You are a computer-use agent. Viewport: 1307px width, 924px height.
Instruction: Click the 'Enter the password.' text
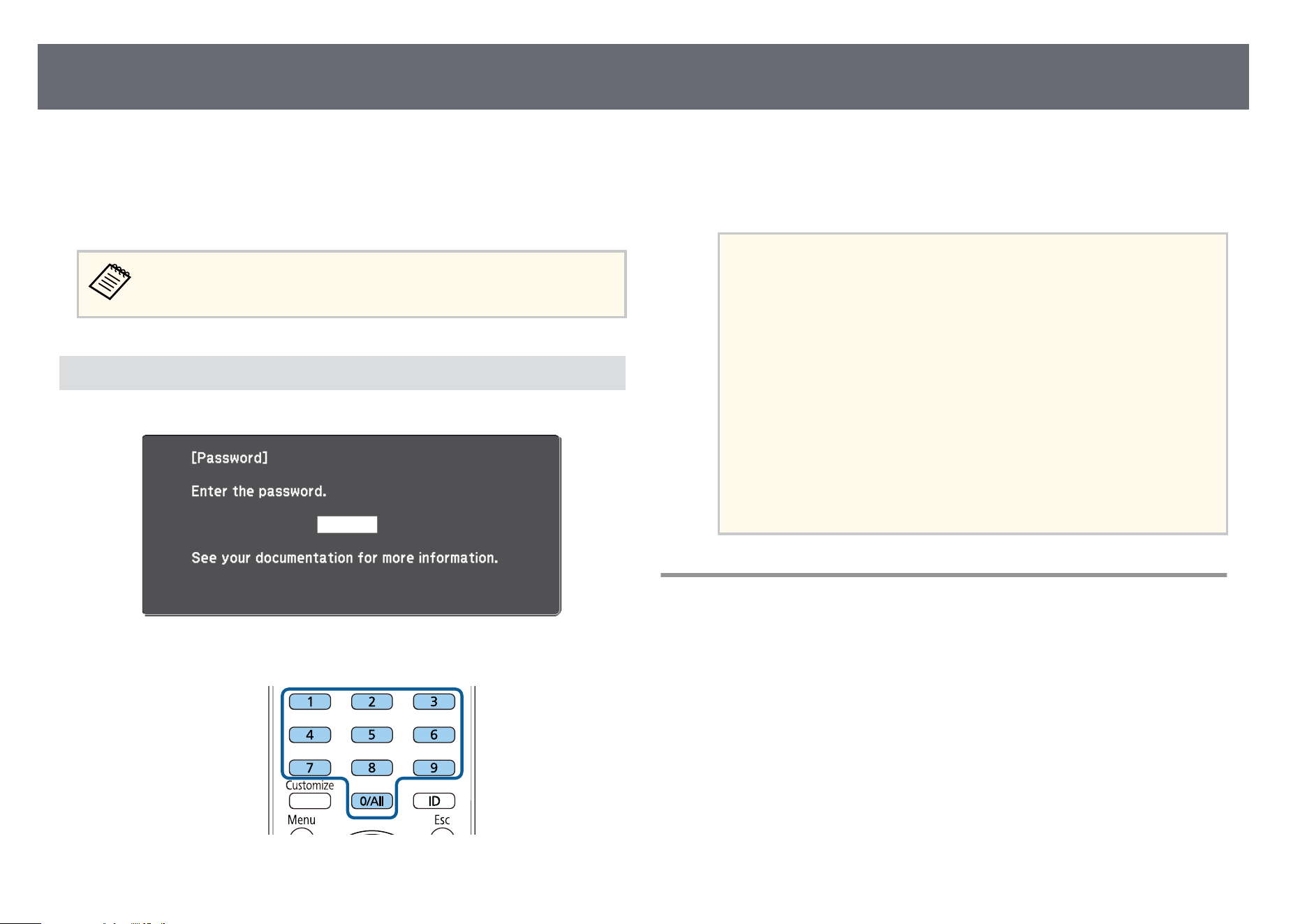pos(259,491)
